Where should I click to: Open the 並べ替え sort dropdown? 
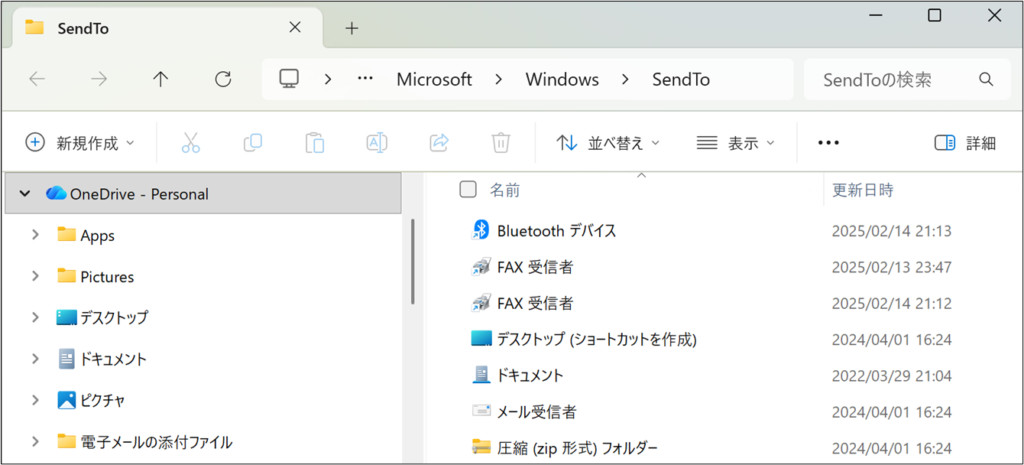click(608, 143)
